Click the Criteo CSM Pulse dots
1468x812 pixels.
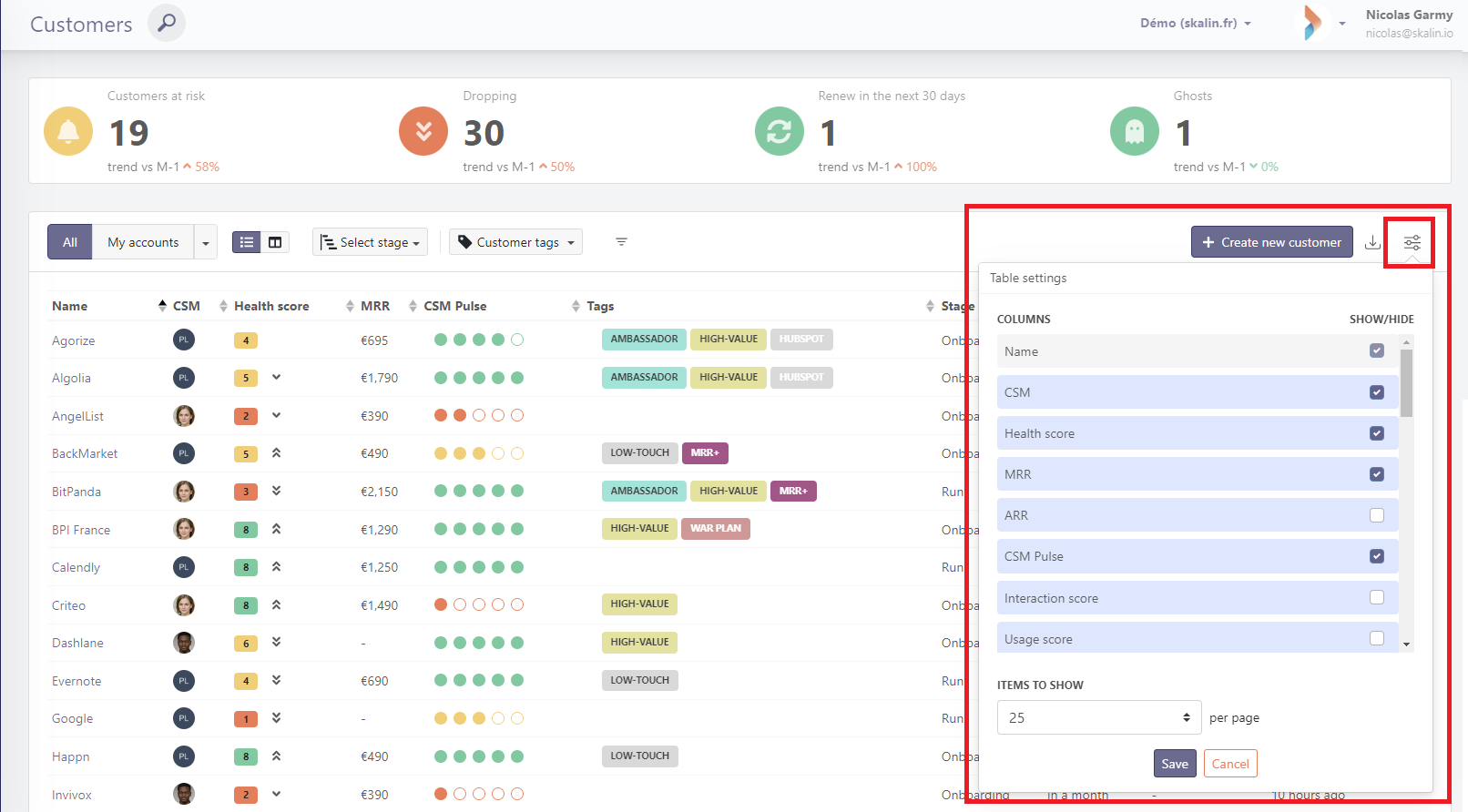click(x=479, y=604)
